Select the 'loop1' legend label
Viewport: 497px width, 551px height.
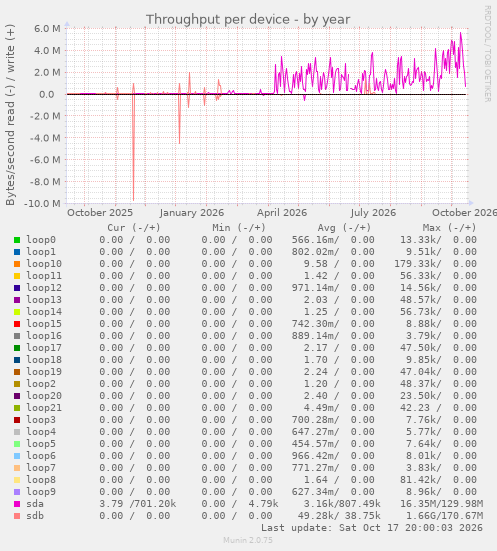tap(41, 252)
